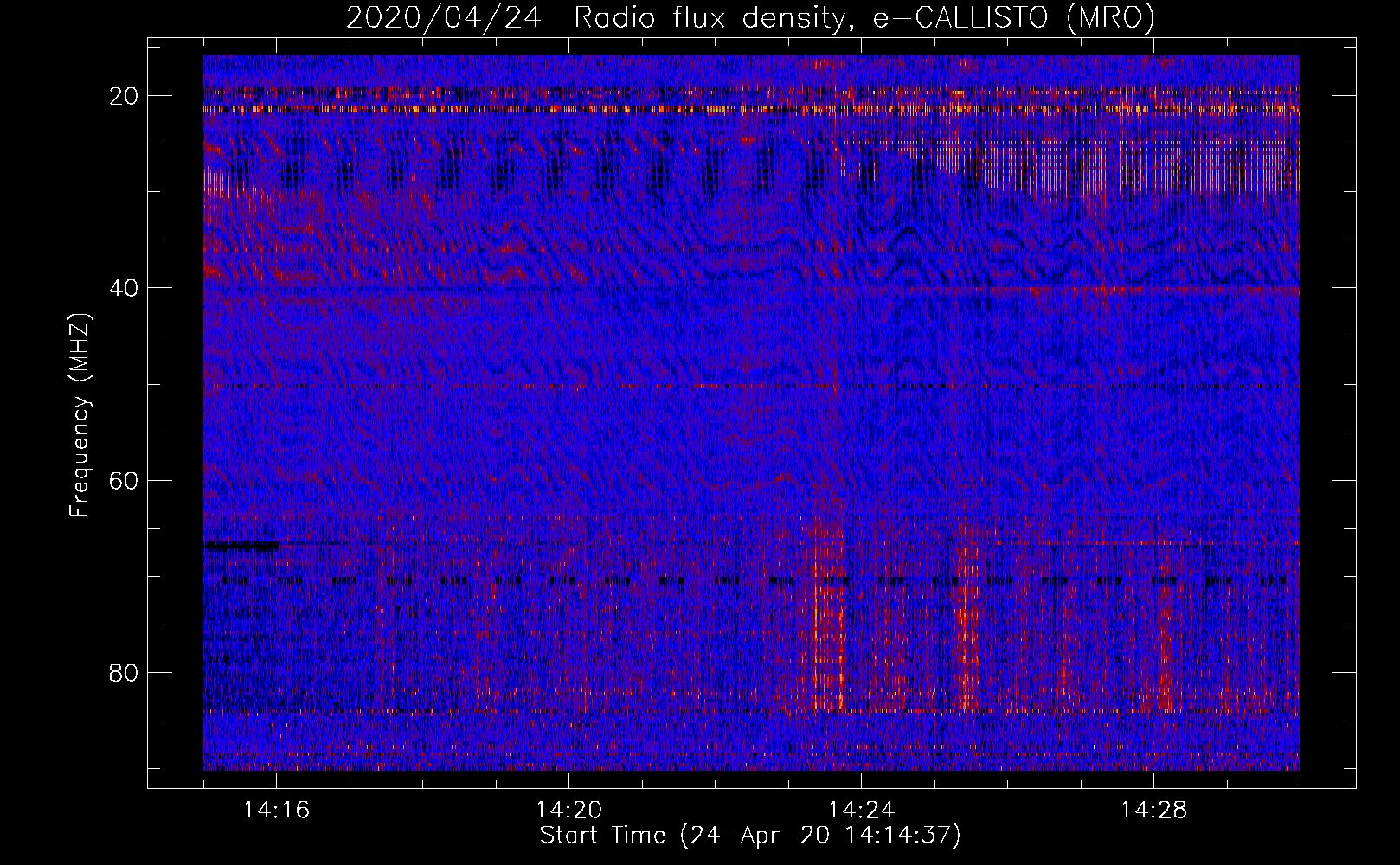Click the '60' frequency tick label
The width and height of the screenshot is (1400, 865).
click(125, 480)
